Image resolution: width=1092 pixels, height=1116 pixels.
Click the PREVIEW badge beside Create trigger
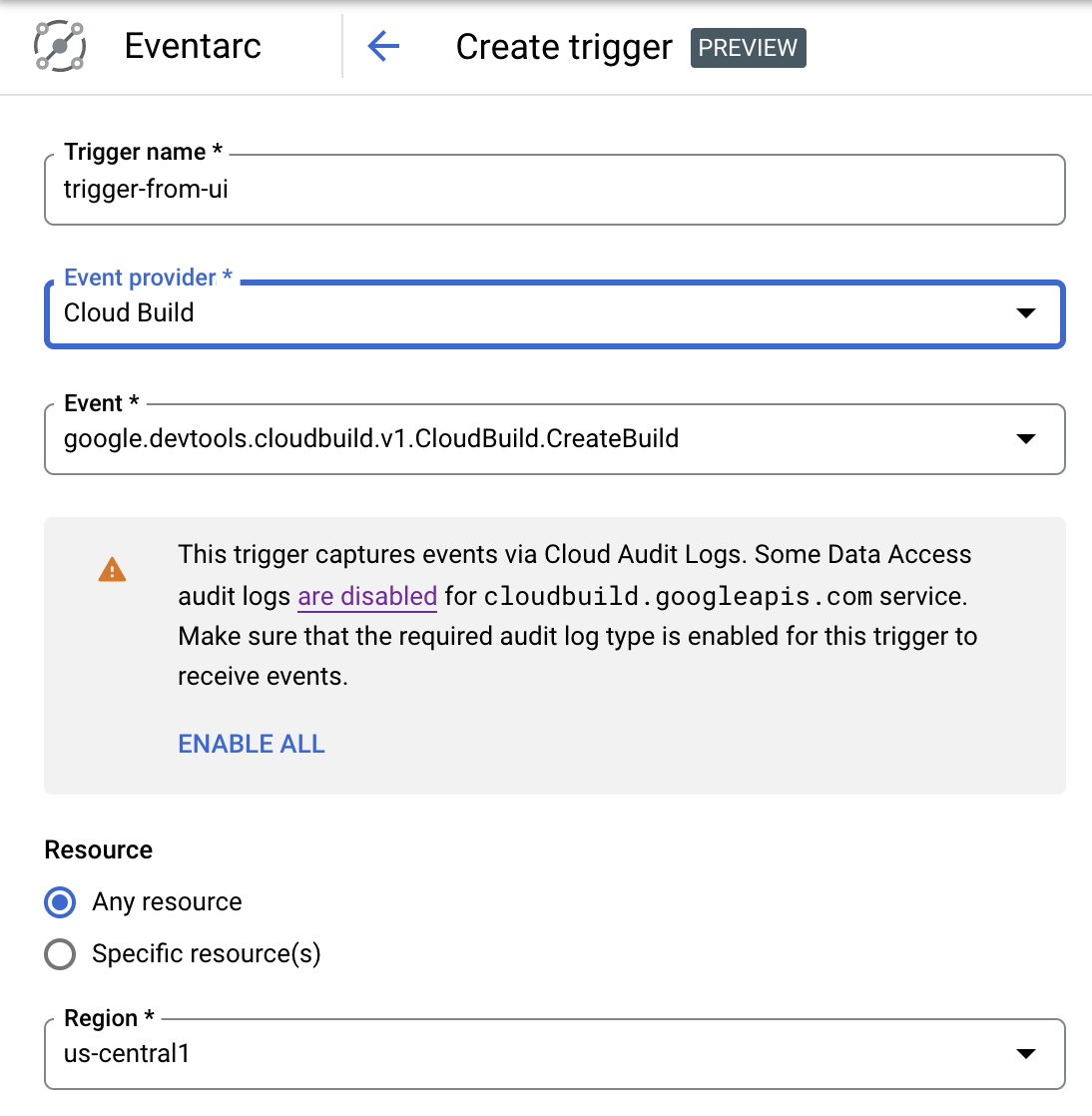(748, 48)
